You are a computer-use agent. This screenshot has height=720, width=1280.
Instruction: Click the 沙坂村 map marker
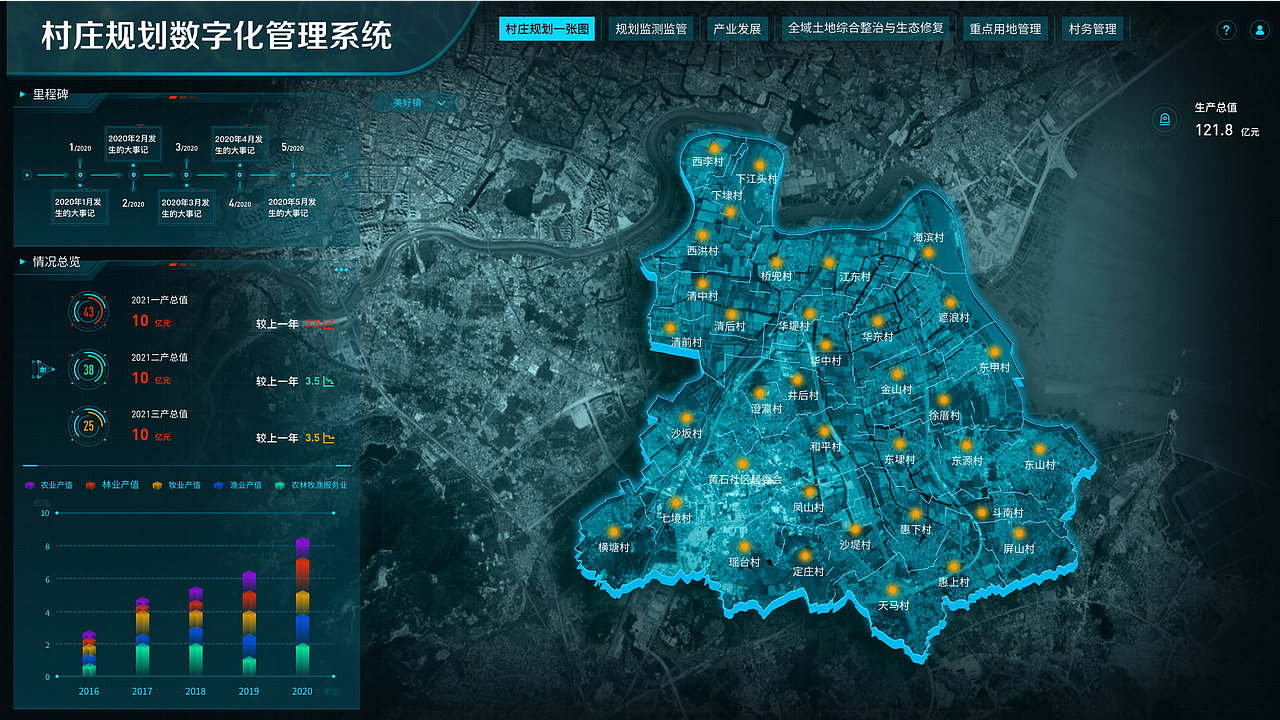686,418
